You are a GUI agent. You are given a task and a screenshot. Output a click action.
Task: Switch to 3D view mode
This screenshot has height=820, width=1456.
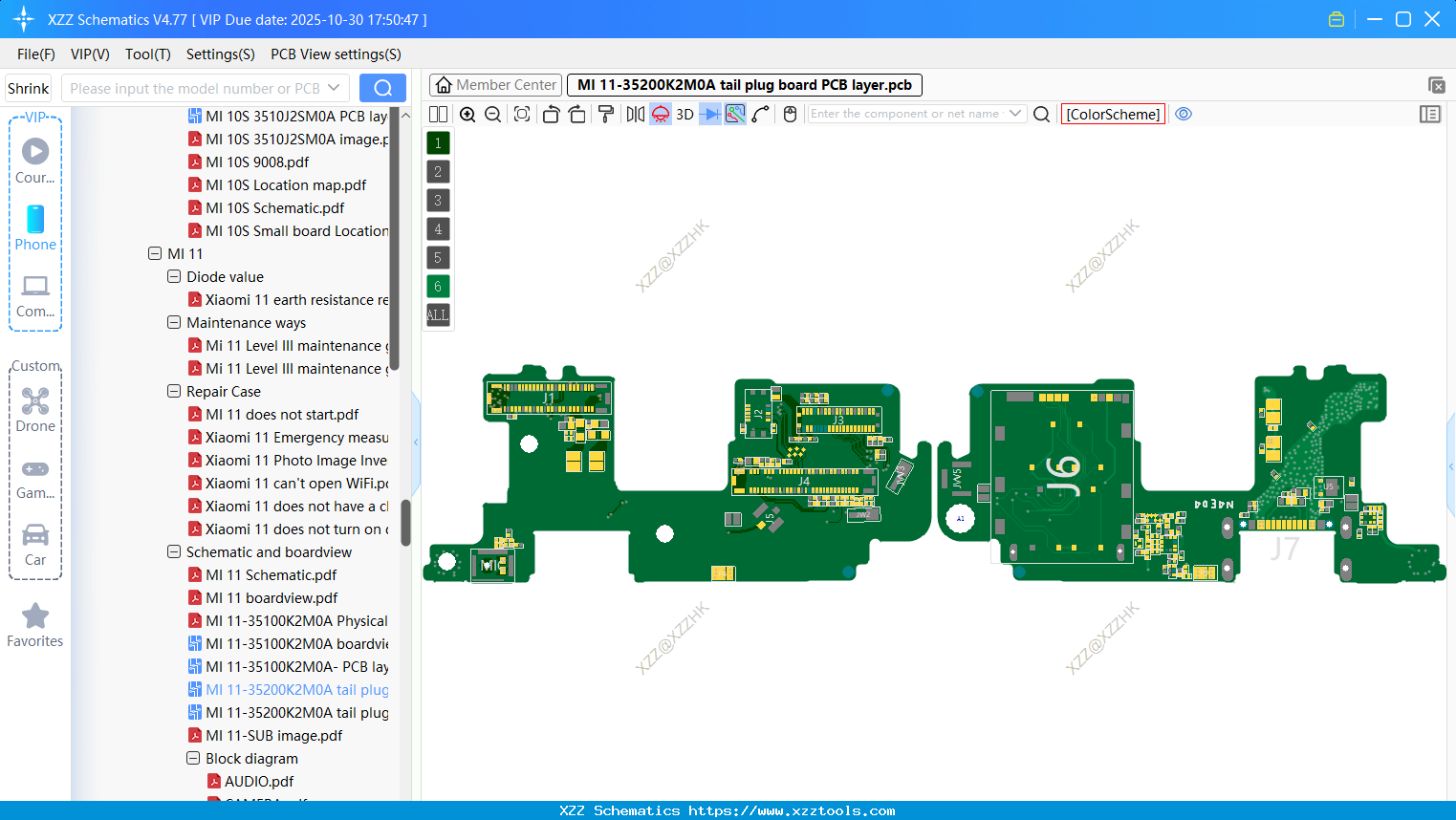click(685, 114)
